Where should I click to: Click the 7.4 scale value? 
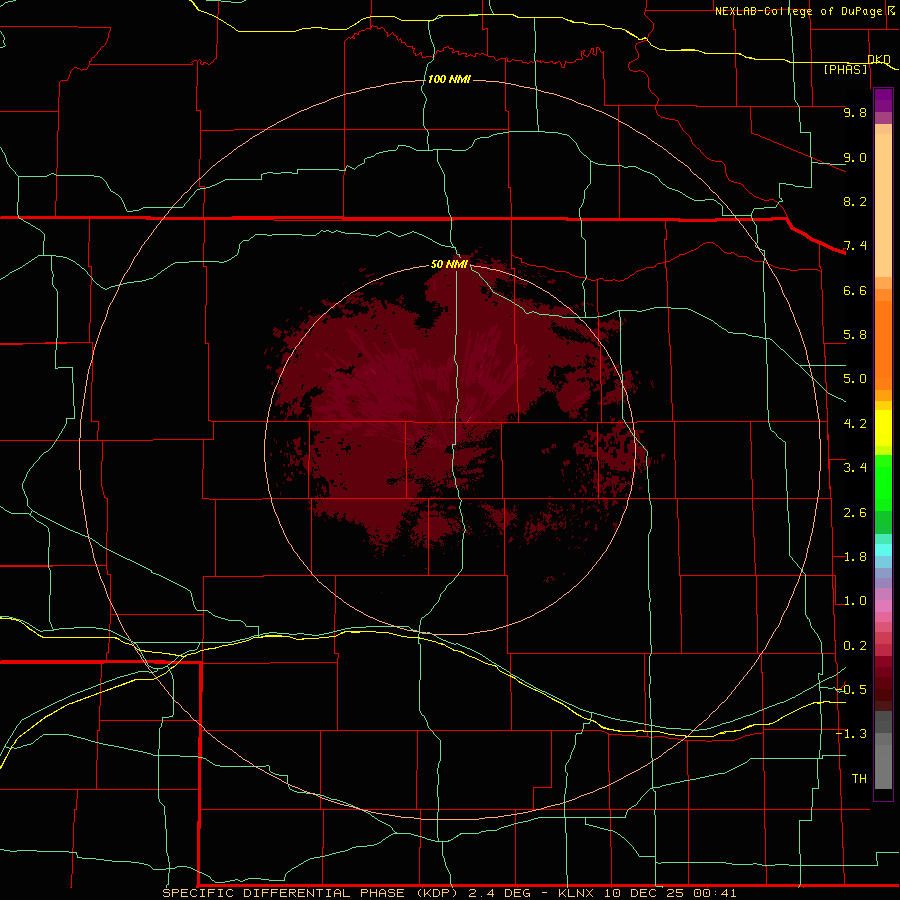855,246
